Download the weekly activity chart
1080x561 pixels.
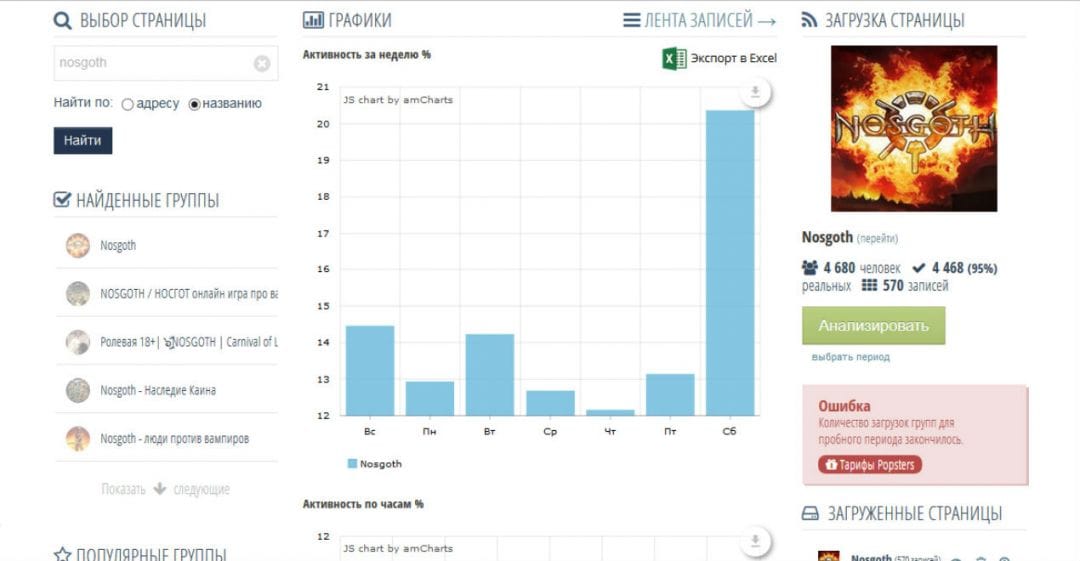click(x=756, y=92)
